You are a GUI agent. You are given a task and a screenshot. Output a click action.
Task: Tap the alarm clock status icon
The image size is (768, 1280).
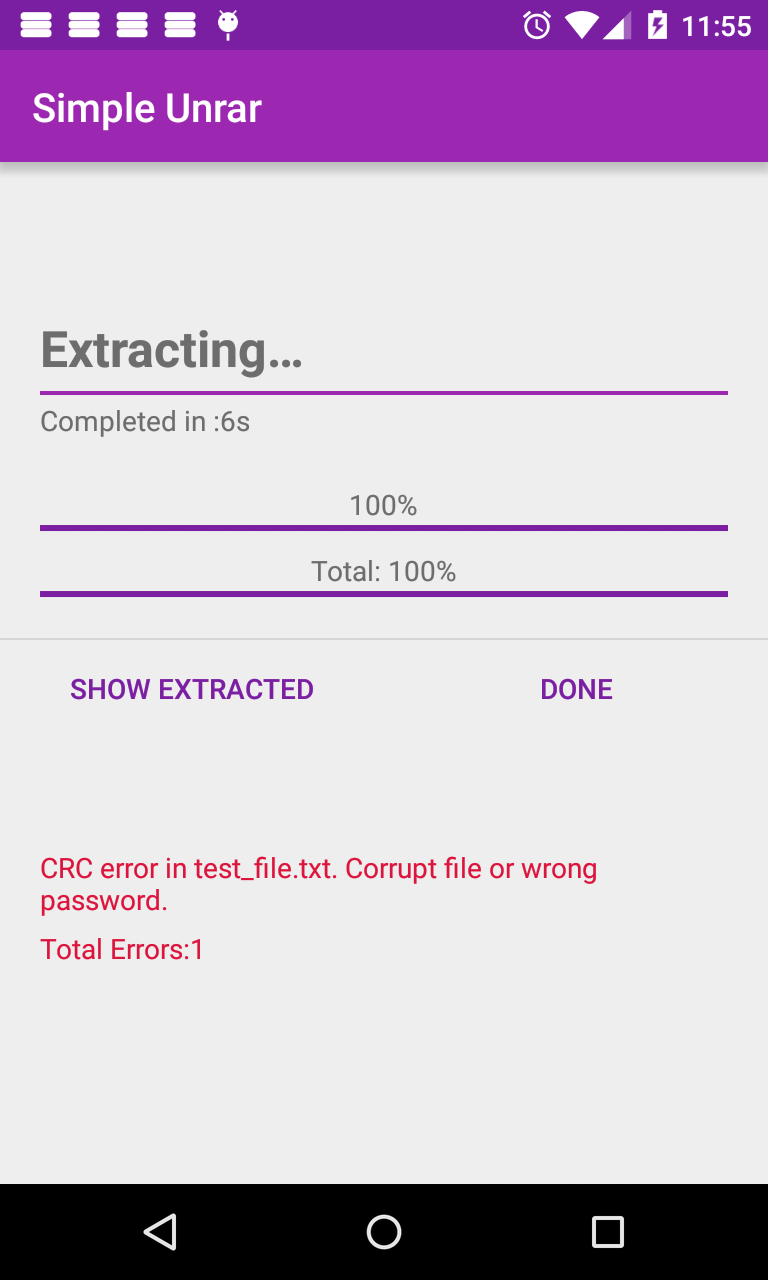[537, 25]
